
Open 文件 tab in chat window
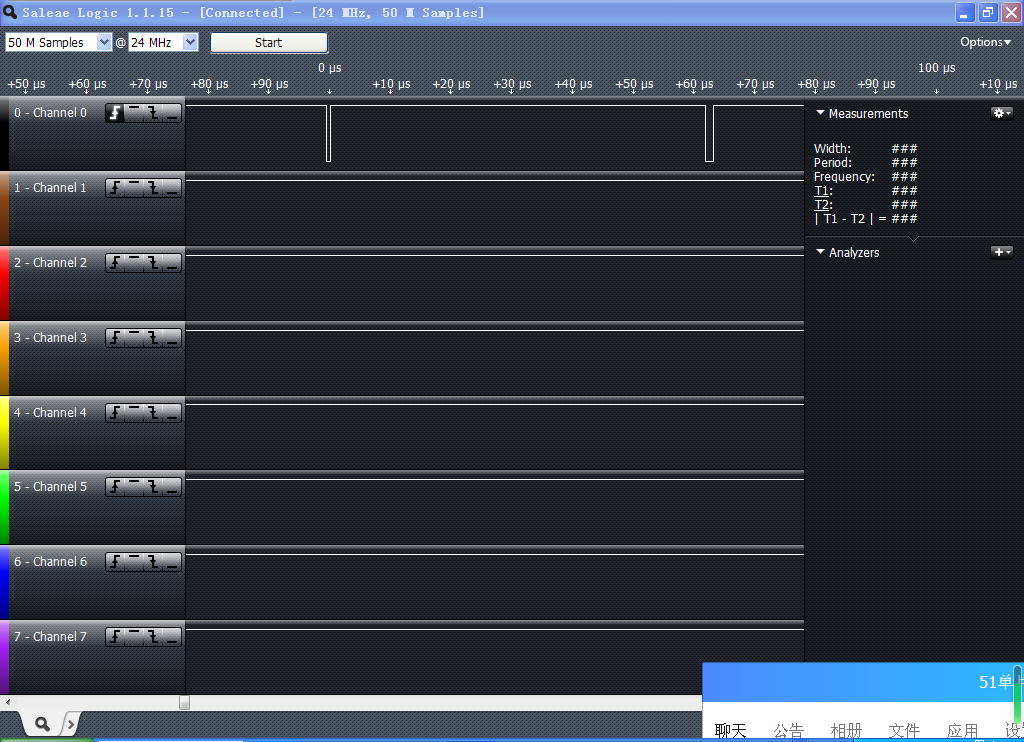tap(904, 731)
